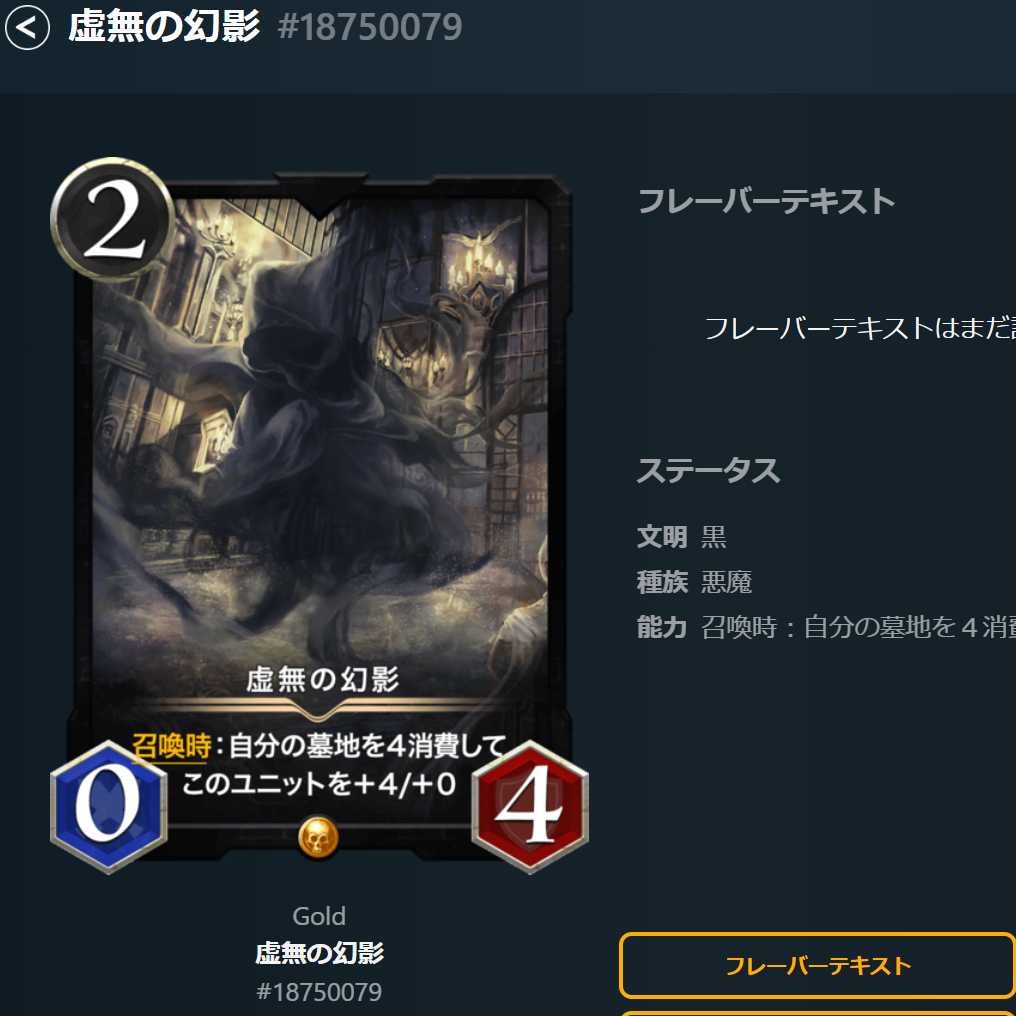Click the blue attack 0 hexagon

109,807
